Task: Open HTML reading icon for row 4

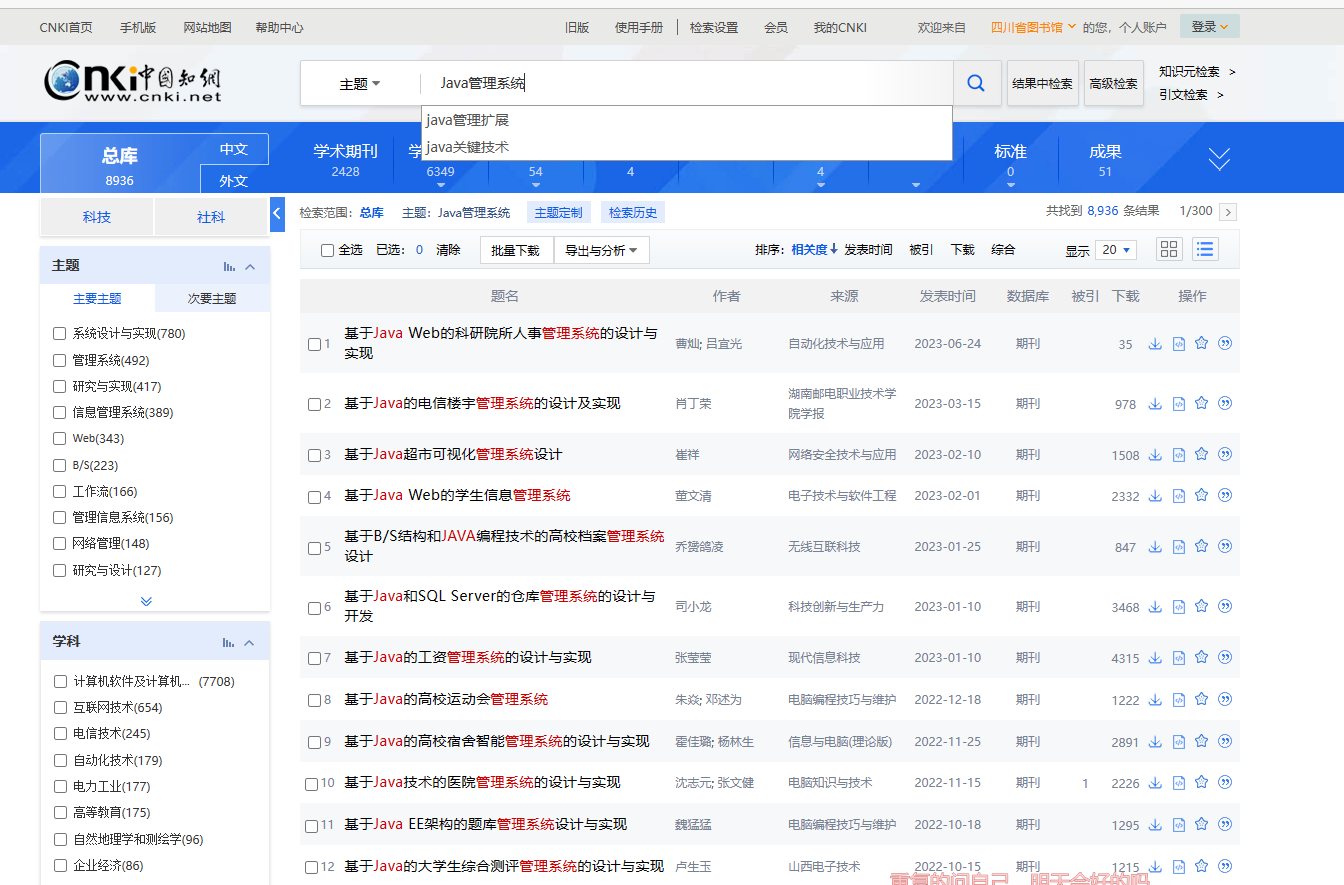Action: pos(1178,495)
